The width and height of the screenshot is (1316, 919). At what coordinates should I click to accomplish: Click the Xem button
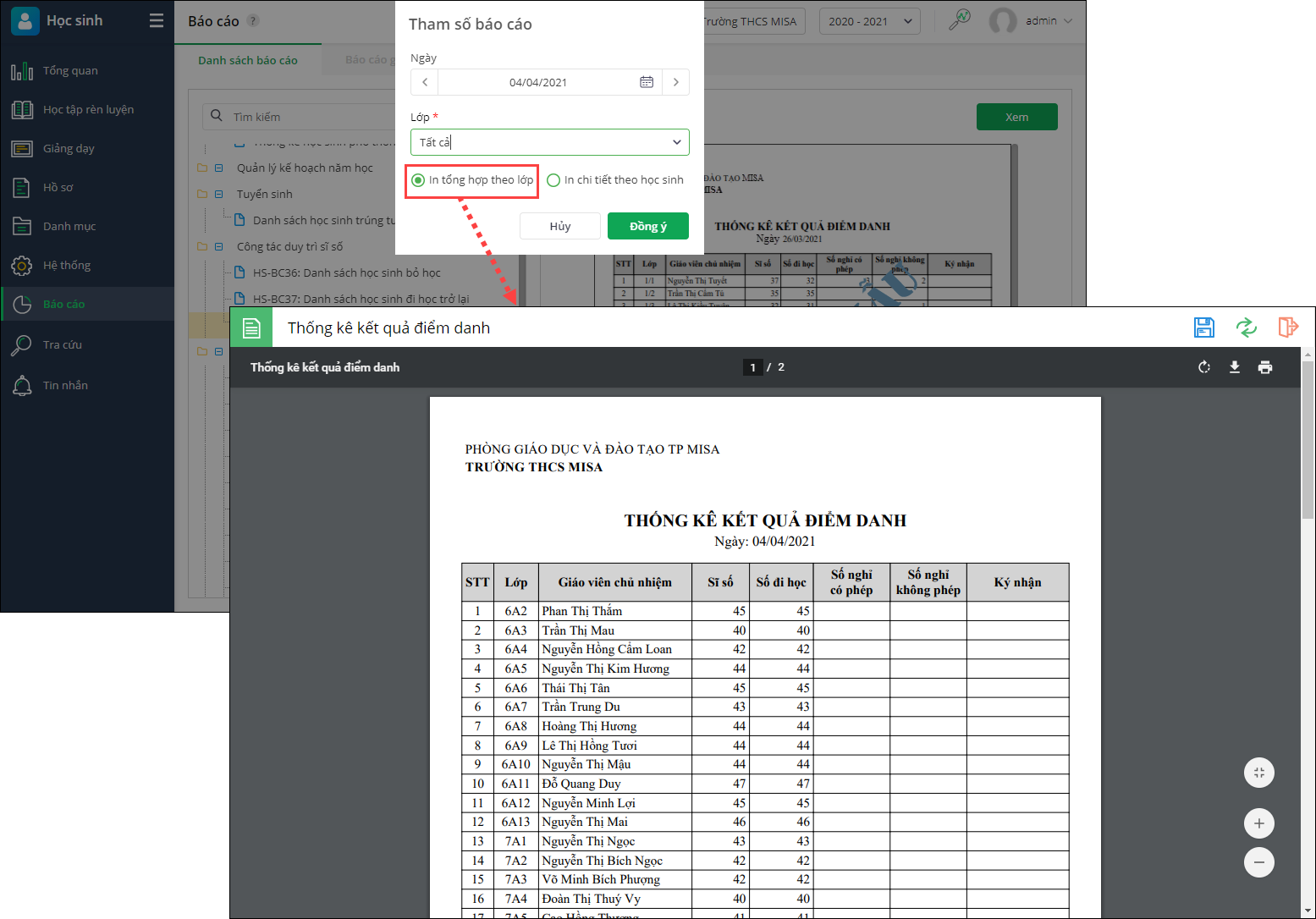coord(1017,117)
